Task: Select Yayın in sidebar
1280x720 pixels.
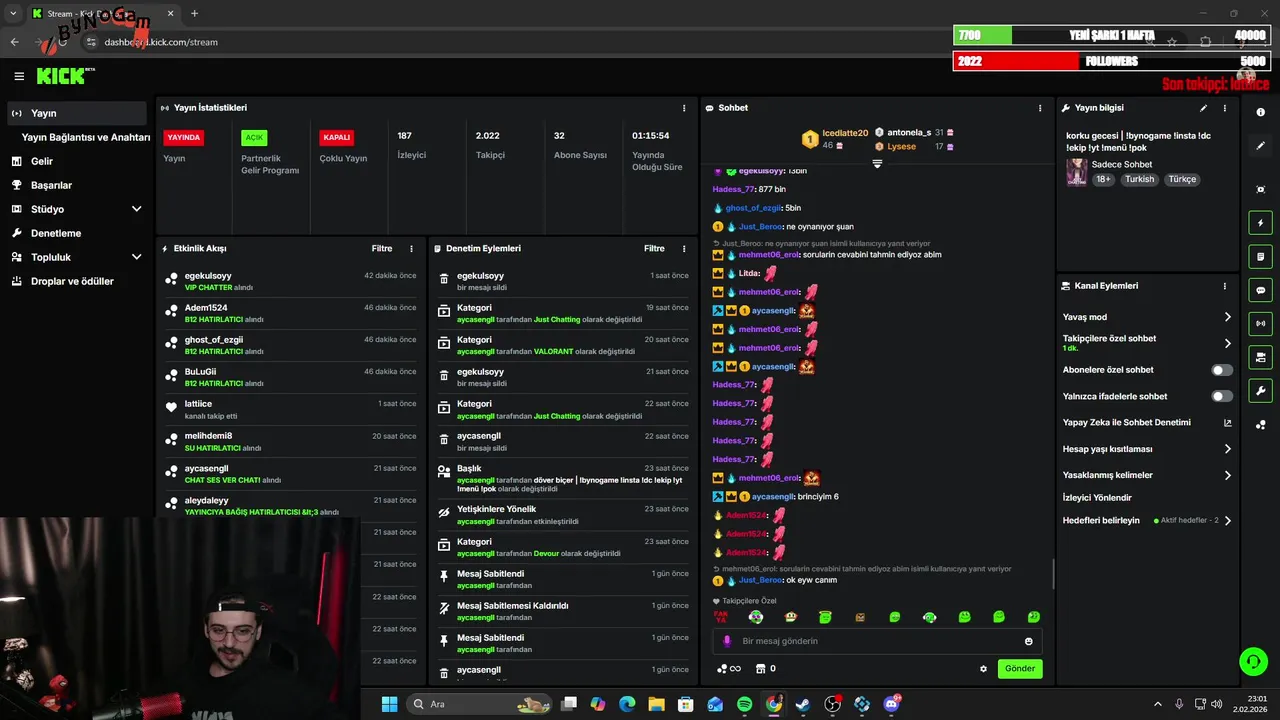Action: 78,113
